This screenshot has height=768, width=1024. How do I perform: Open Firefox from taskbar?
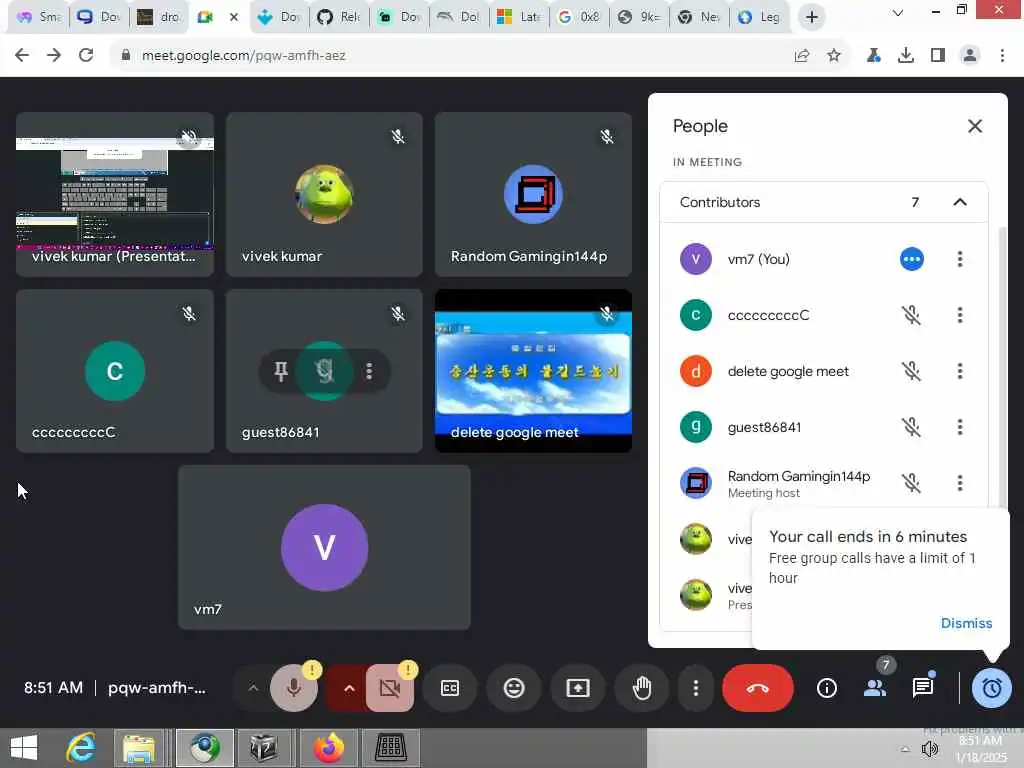tap(328, 748)
